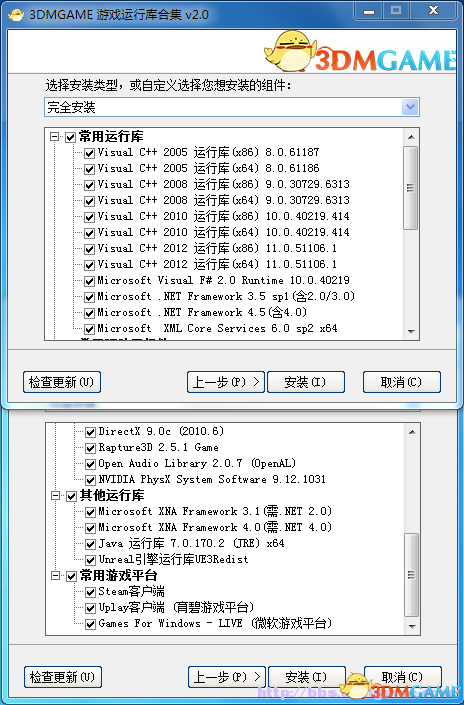The image size is (464, 705).
Task: Click lower window's 取消(C) button
Action: coord(402,677)
